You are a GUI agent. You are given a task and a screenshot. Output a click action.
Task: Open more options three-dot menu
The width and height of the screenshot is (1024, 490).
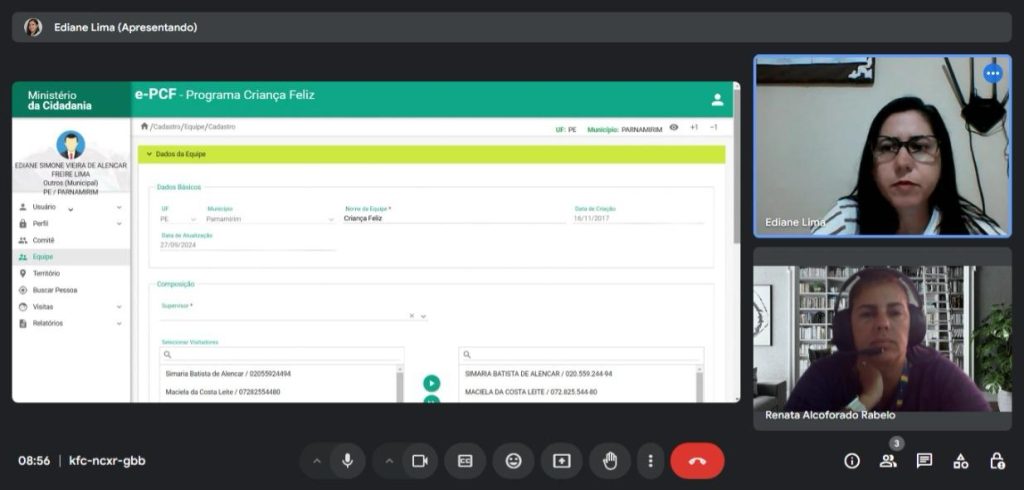pyautogui.click(x=651, y=461)
